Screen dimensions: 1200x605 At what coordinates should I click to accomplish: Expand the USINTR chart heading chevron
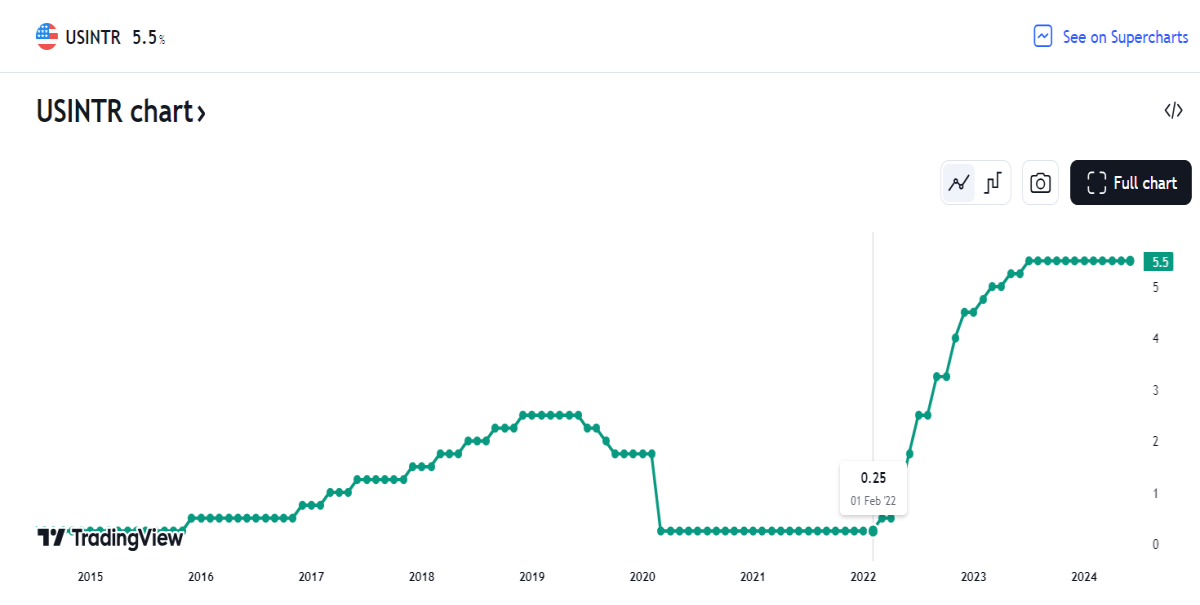pos(201,112)
